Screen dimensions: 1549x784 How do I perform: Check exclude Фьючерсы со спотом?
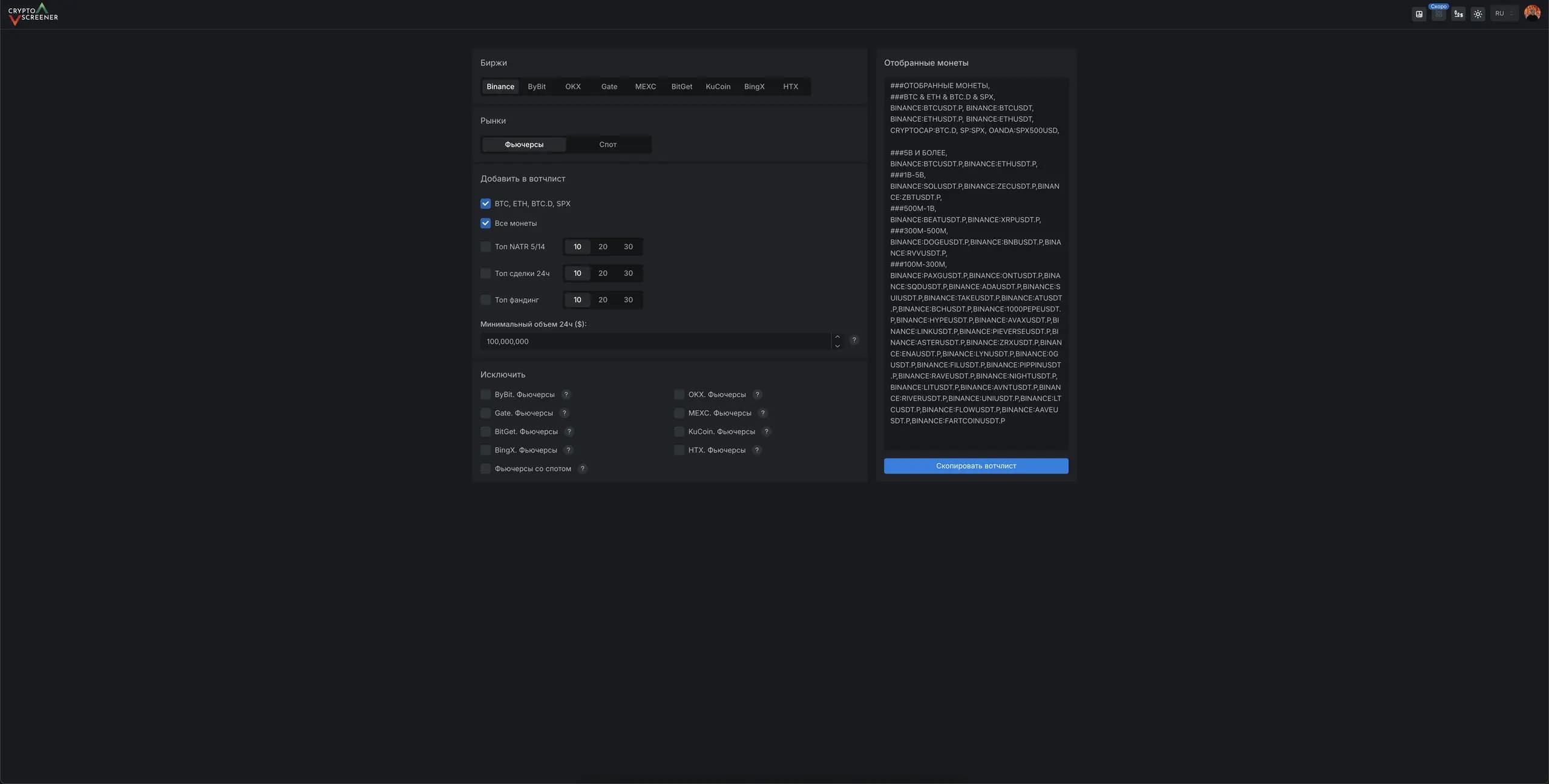point(485,468)
